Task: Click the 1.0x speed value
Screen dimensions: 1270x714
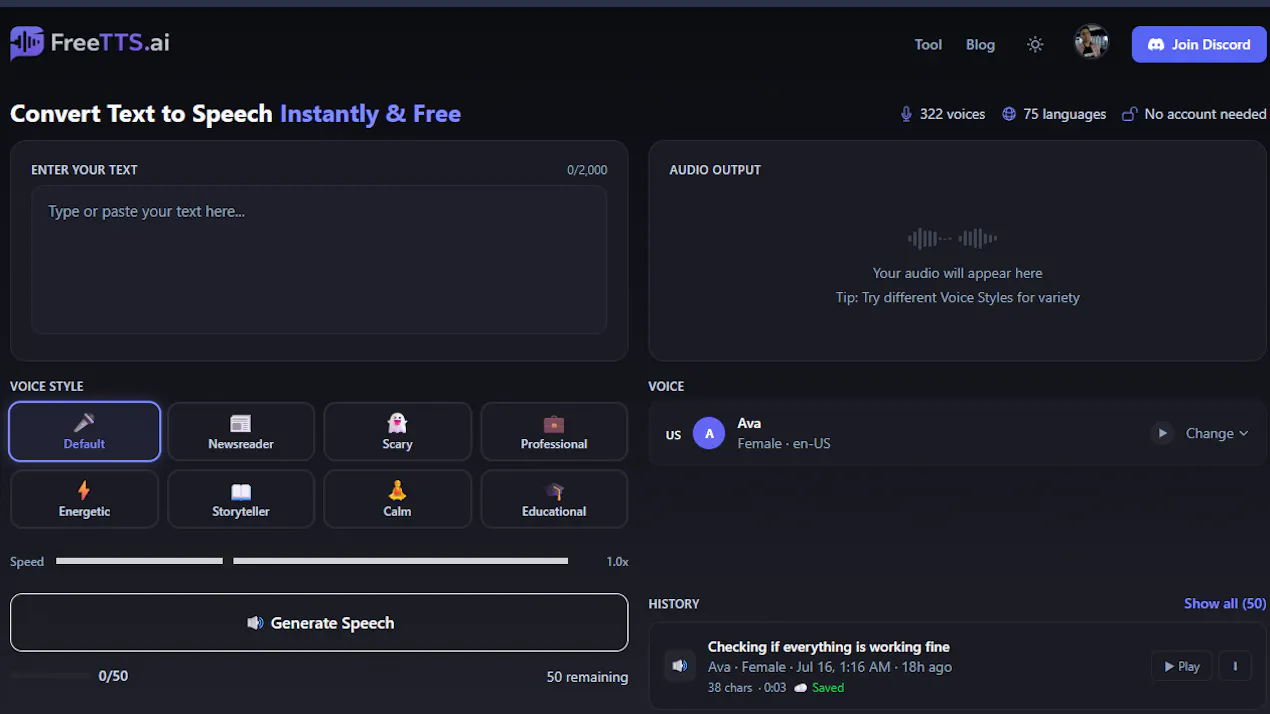Action: coord(617,562)
